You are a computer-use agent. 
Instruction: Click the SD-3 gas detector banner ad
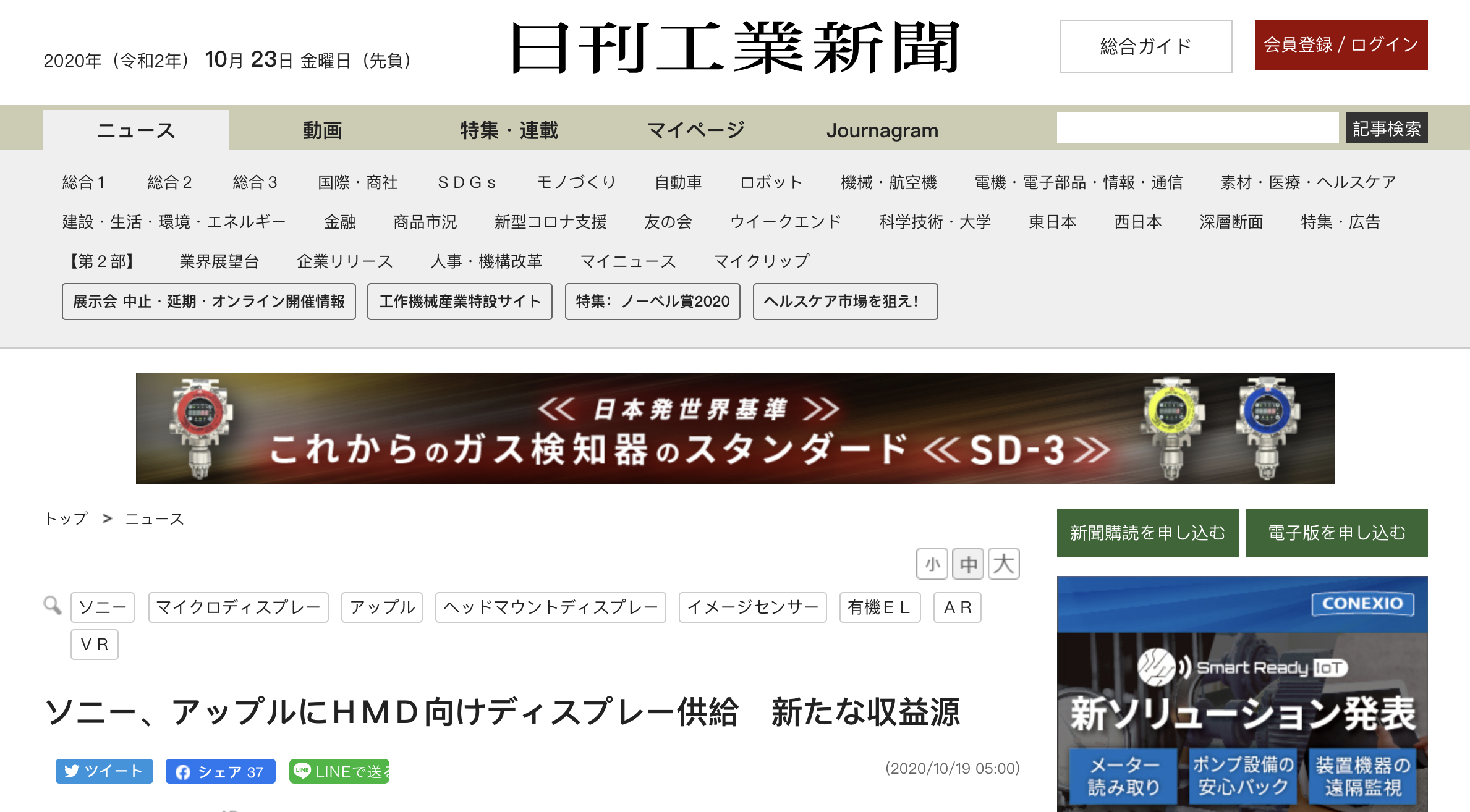tap(735, 429)
